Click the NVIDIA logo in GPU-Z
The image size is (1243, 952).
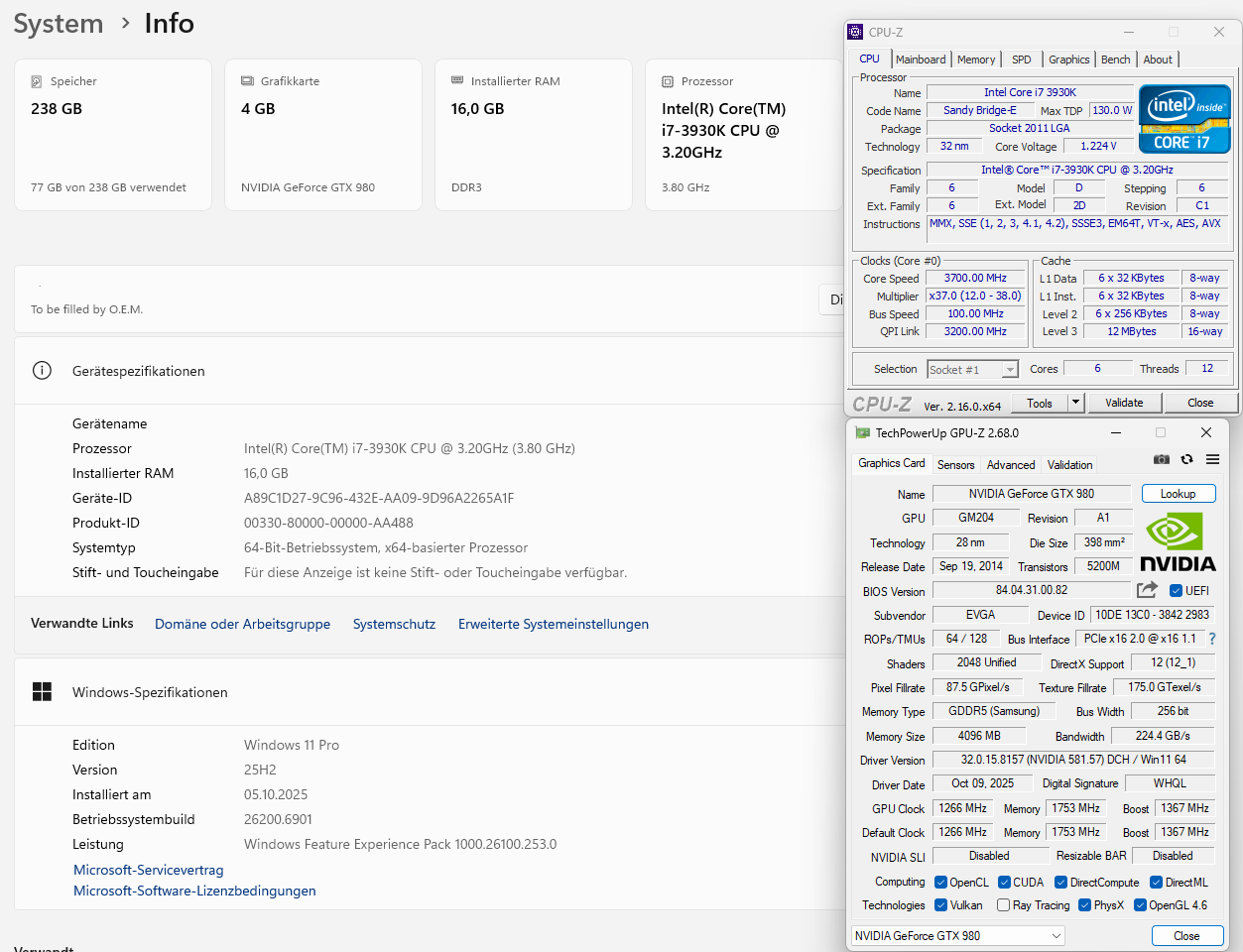[x=1178, y=542]
